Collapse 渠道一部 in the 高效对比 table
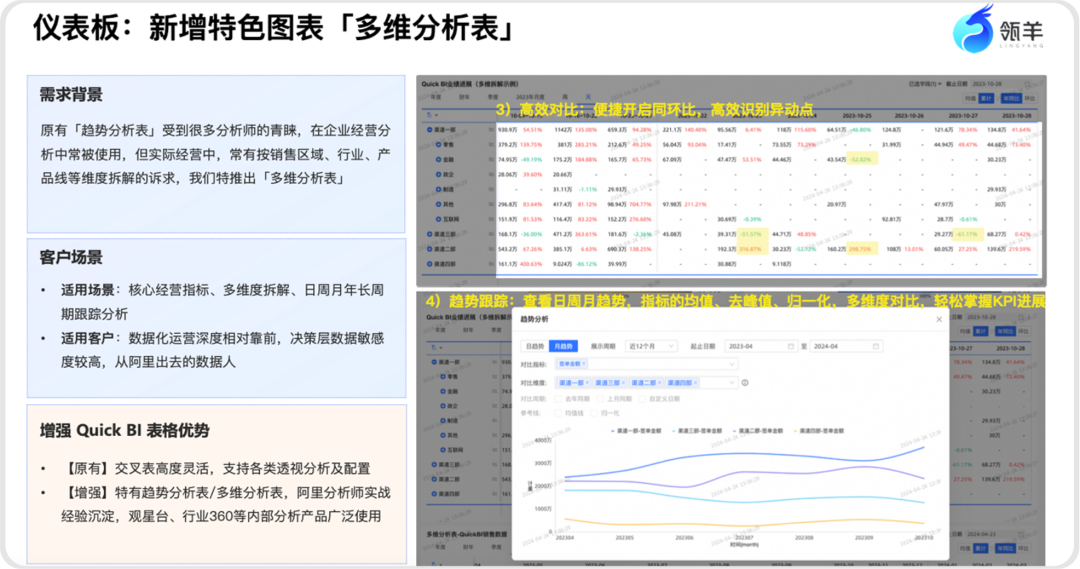Screen dimensions: 1080x569 click(x=430, y=130)
